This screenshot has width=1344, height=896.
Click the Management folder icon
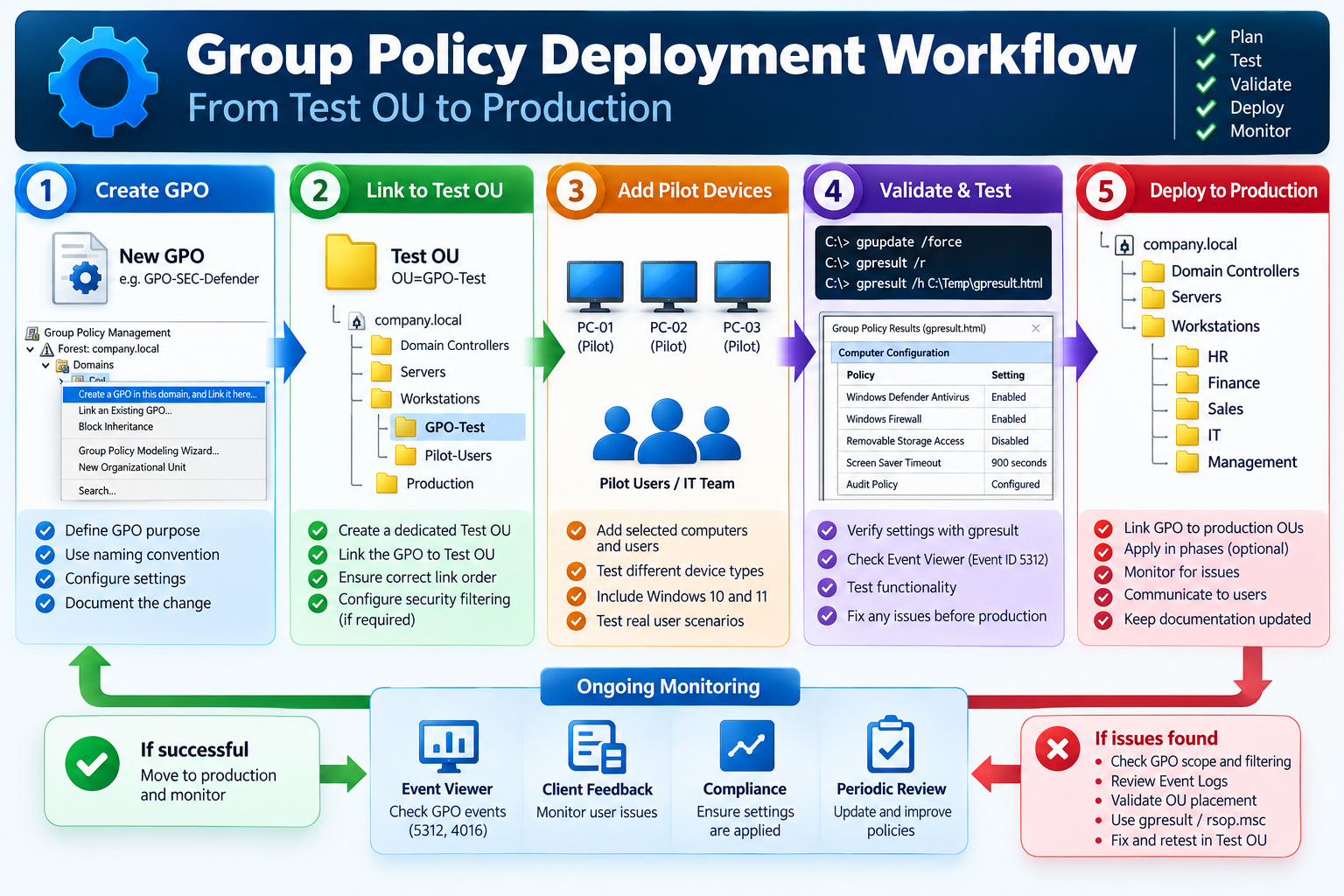click(1187, 461)
